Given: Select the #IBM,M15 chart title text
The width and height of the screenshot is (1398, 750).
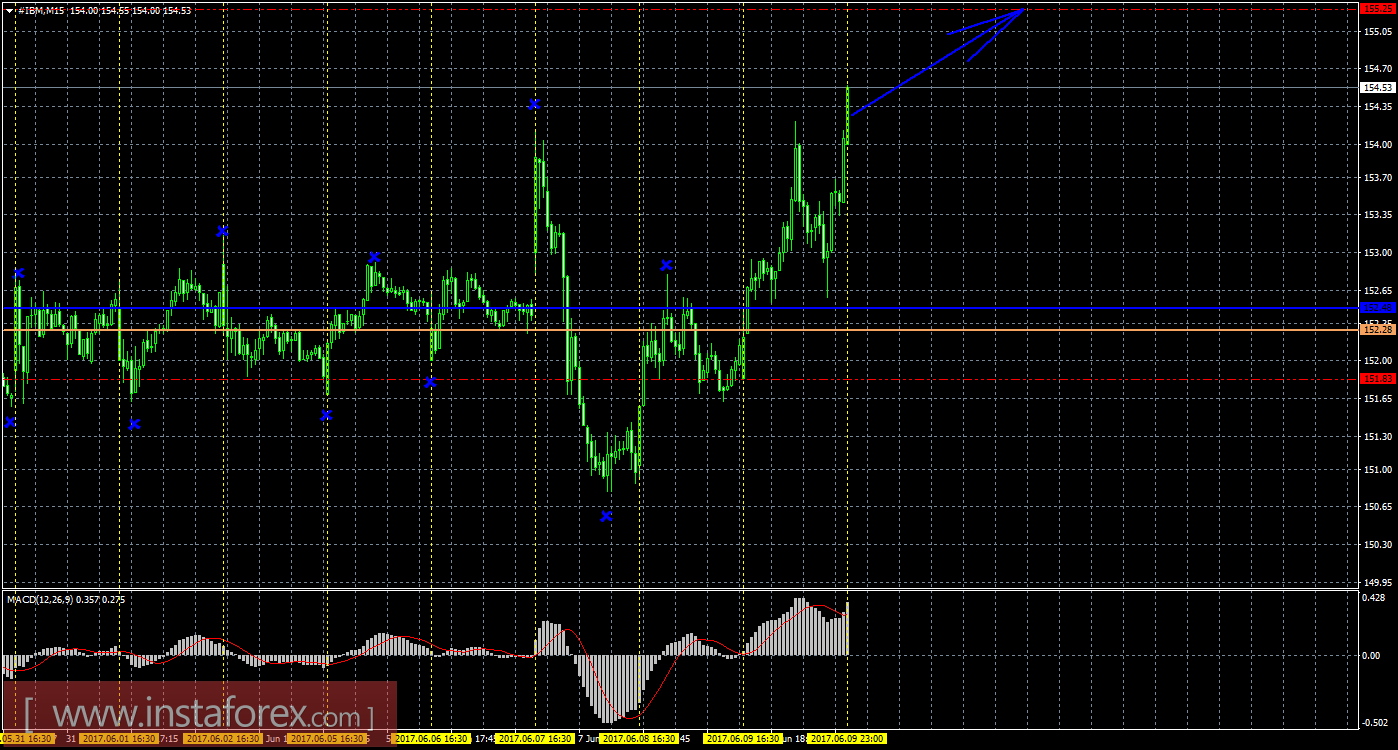Looking at the screenshot, I should [41, 10].
